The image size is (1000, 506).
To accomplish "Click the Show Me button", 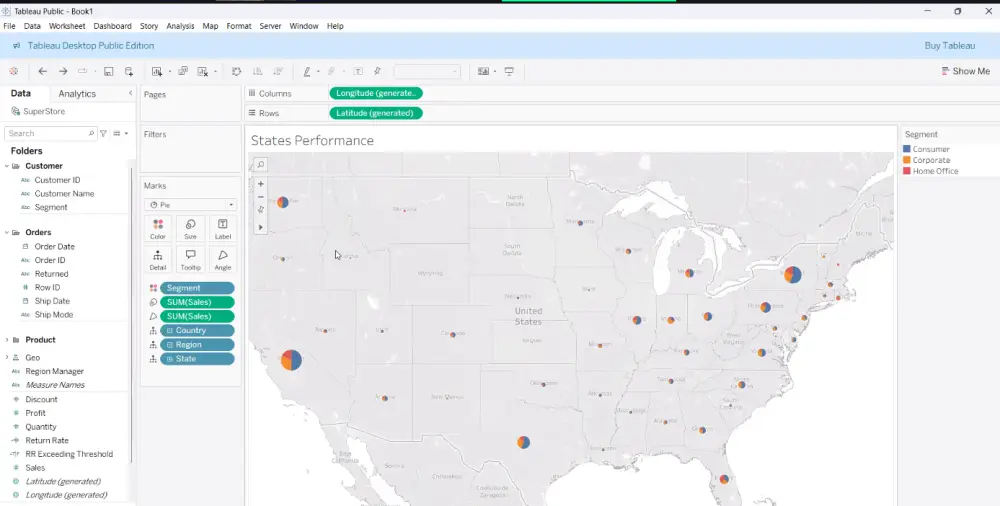I will 966,71.
